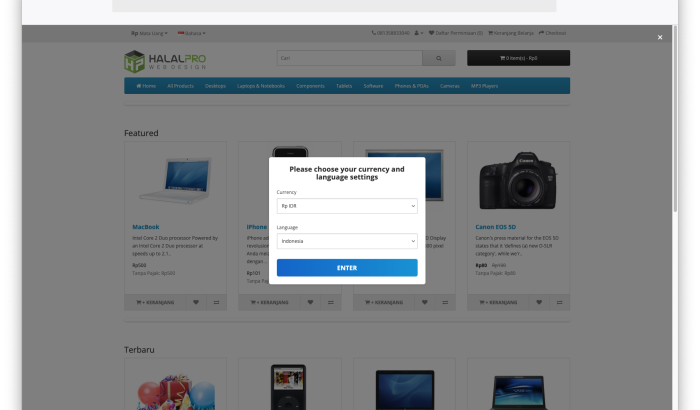Open Keranjang Belanja shopping cart link

(x=511, y=33)
